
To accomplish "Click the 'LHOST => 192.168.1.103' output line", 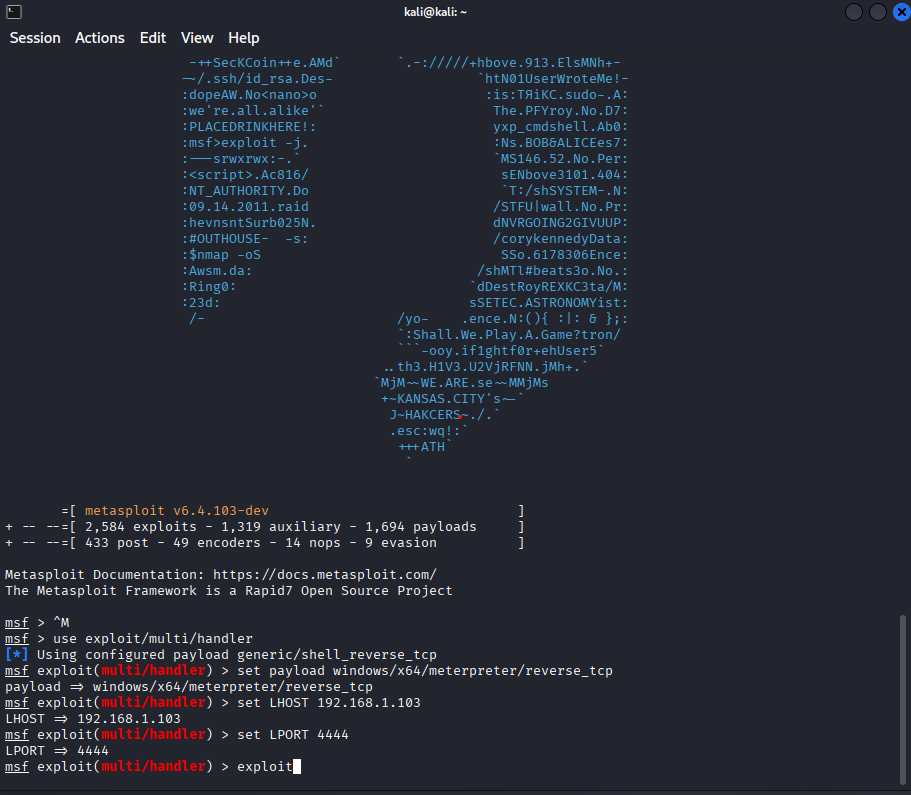I will [93, 719].
